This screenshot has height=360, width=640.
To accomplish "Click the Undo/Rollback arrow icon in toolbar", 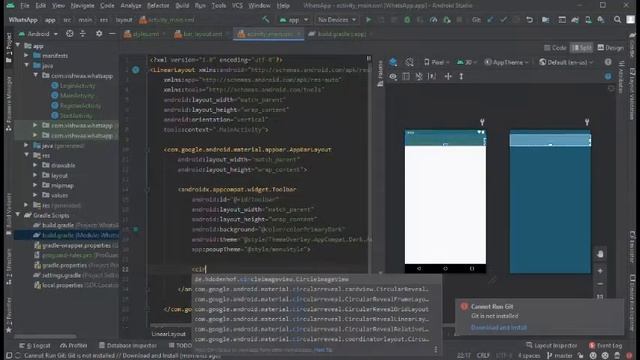I will [529, 20].
